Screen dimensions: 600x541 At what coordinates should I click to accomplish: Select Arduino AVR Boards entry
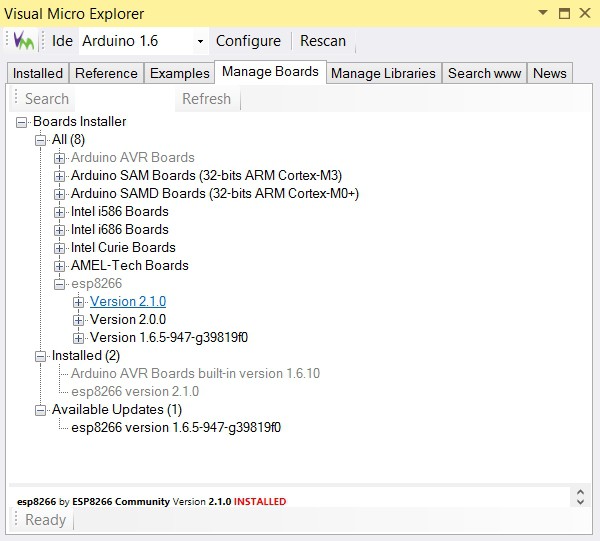point(133,157)
